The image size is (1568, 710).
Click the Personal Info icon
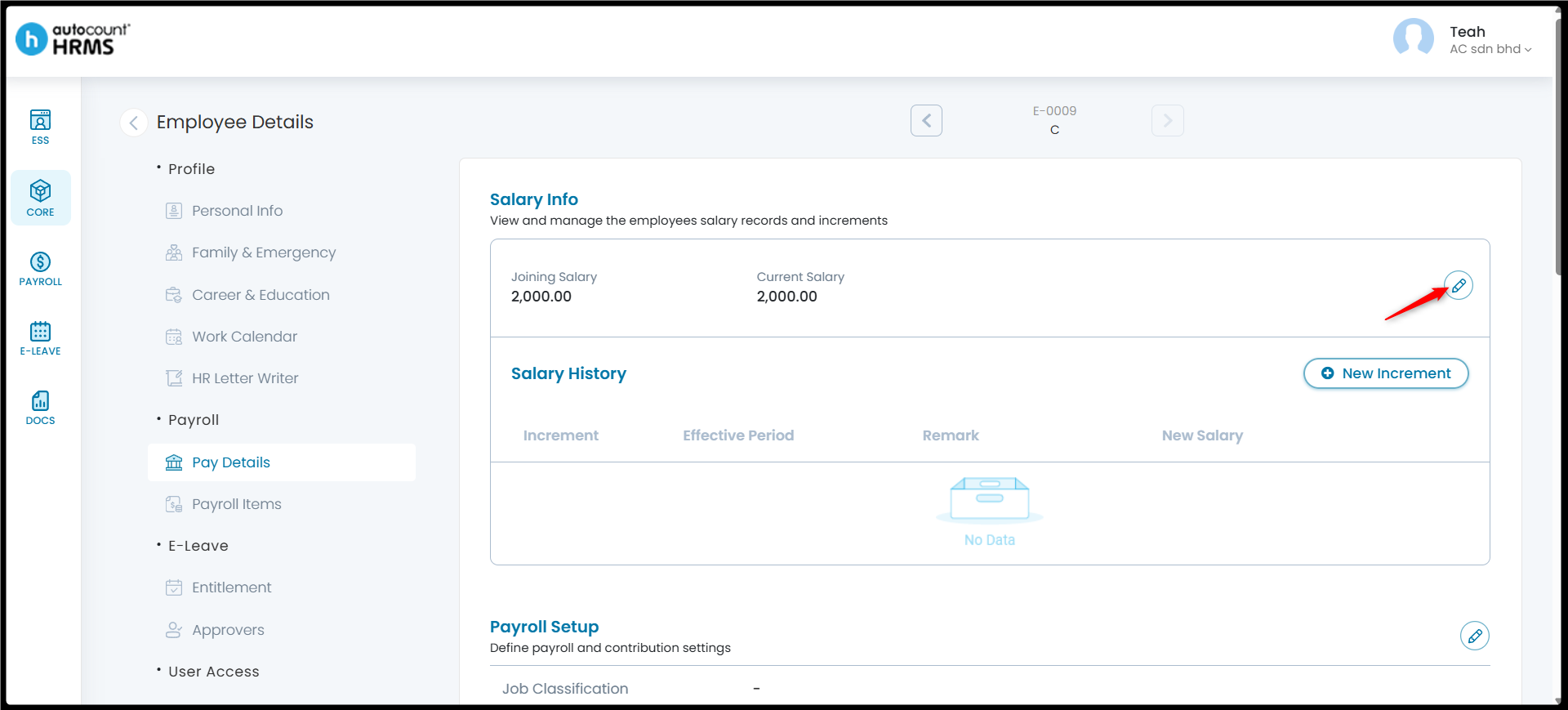click(x=174, y=211)
